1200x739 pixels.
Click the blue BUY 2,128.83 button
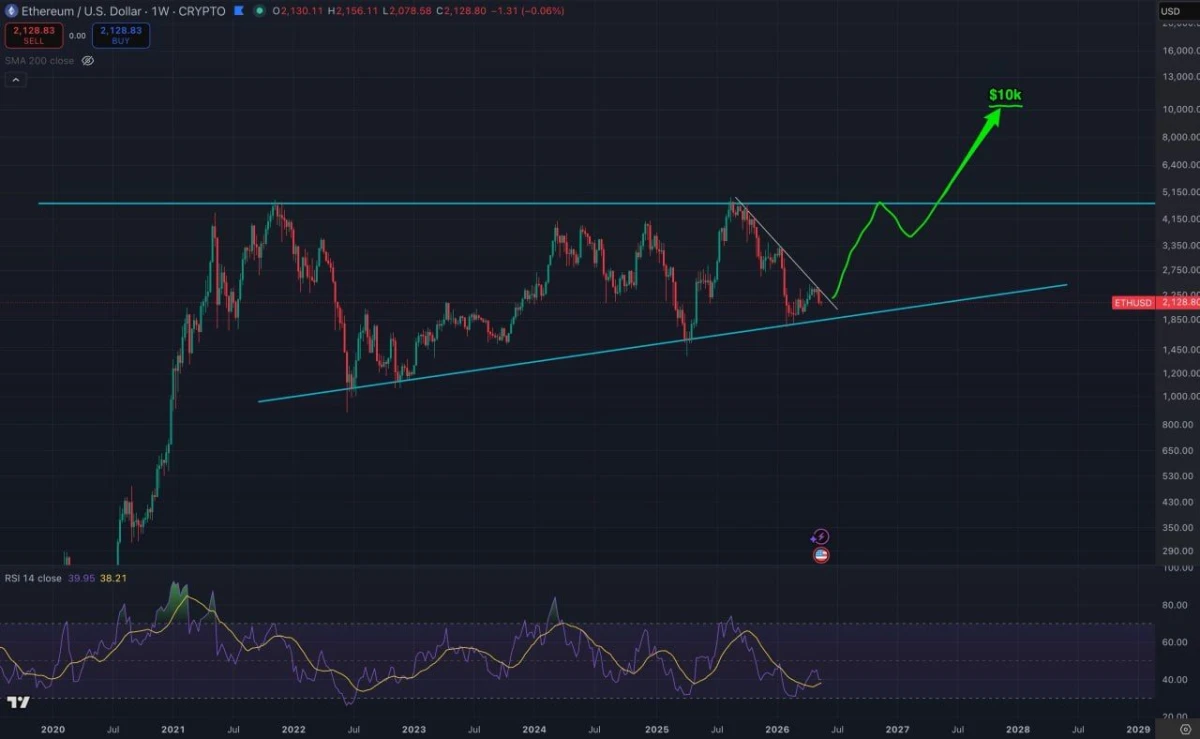121,35
